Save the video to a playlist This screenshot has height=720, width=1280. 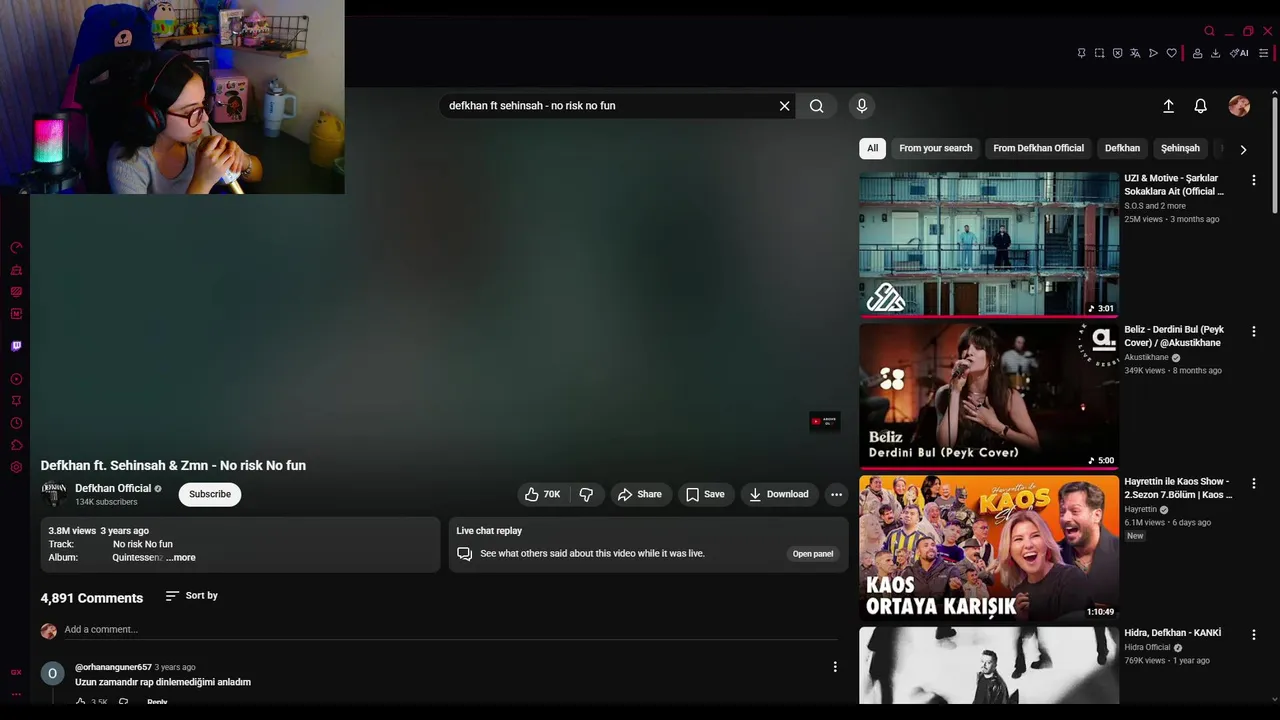pyautogui.click(x=705, y=494)
